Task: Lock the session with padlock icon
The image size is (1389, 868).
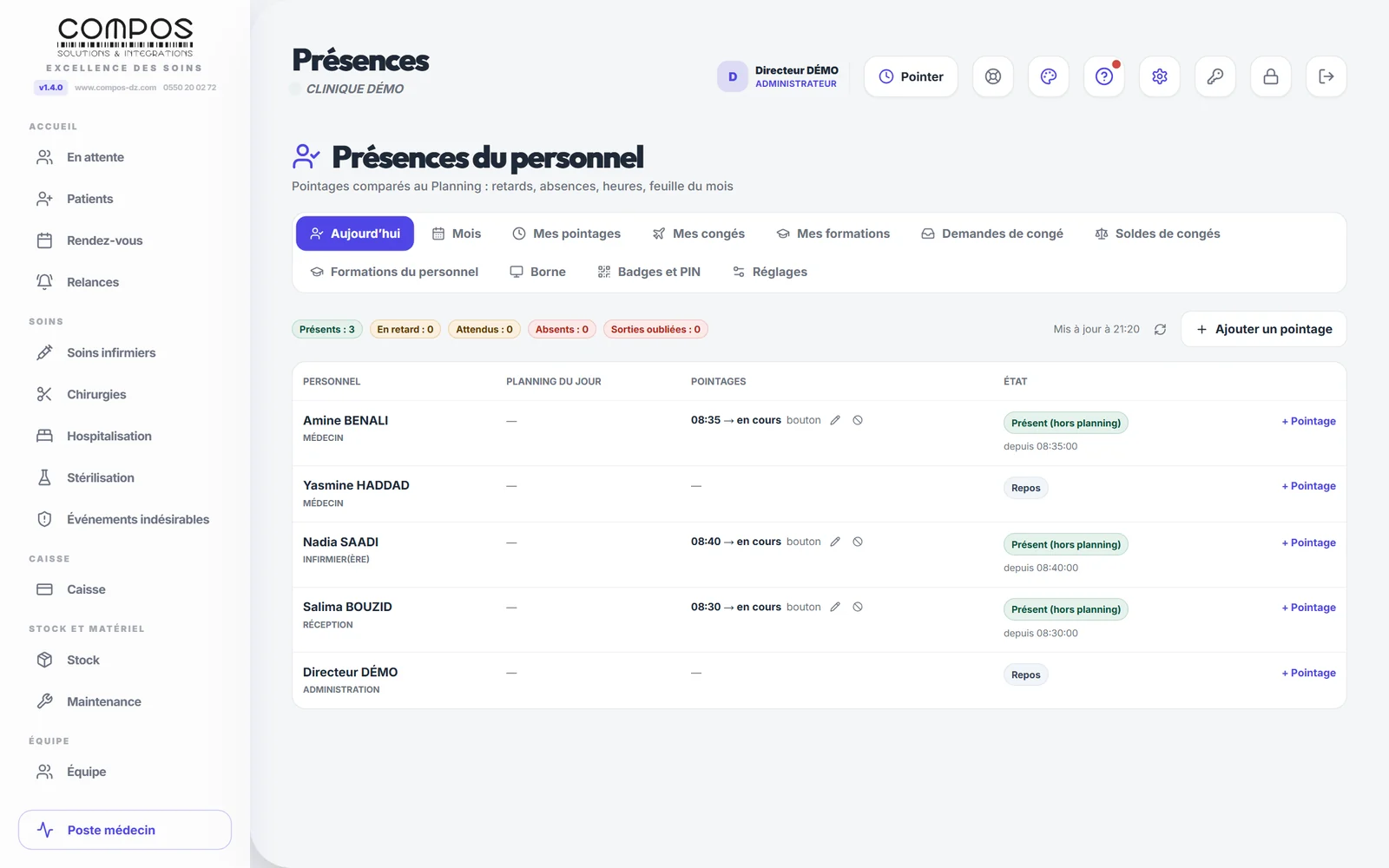Action: (1271, 76)
